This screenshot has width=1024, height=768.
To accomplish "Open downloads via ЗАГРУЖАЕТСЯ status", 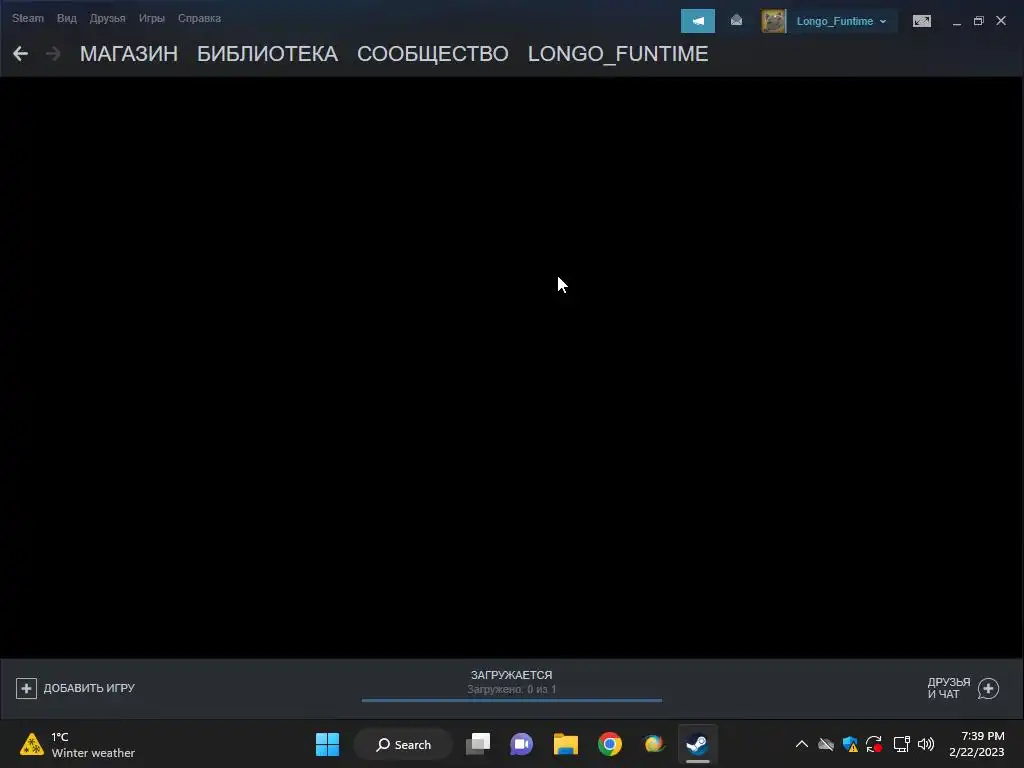I will [x=511, y=675].
